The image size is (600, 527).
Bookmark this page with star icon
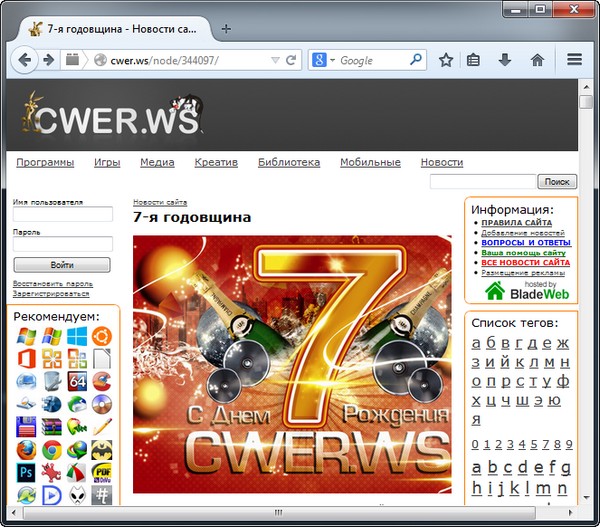point(446,60)
